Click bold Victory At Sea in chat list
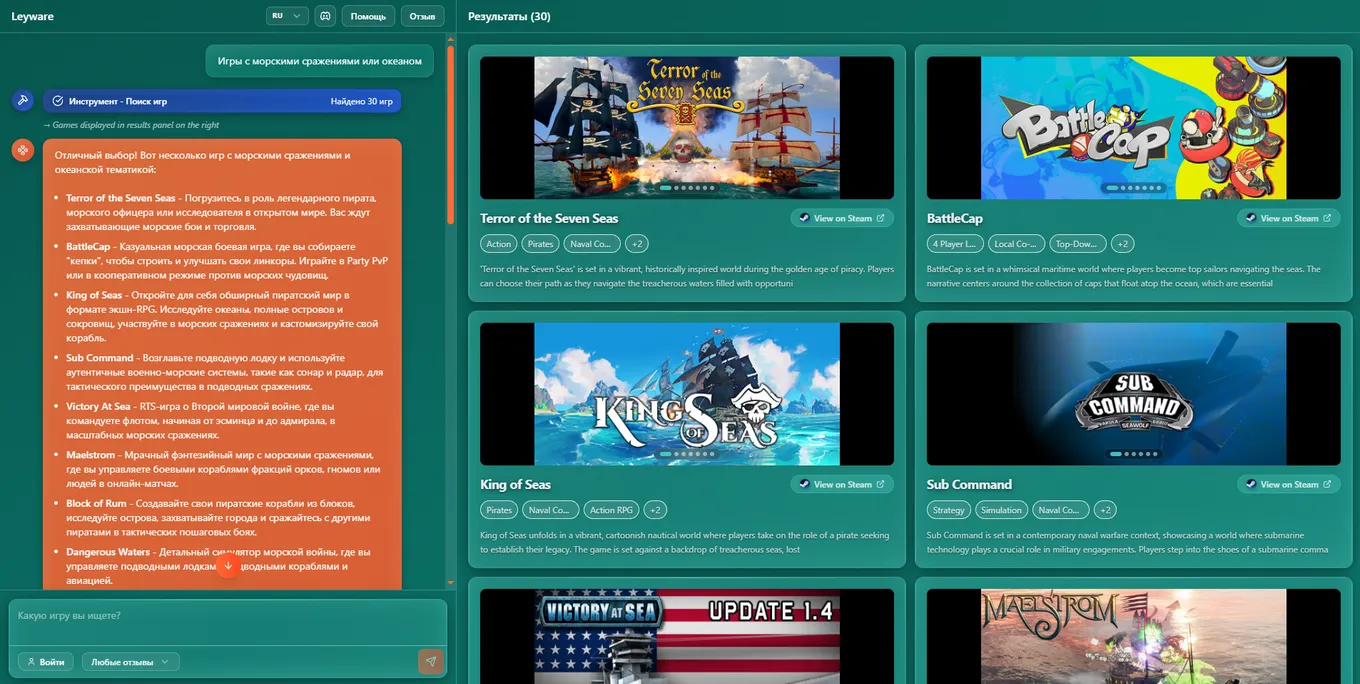The height and width of the screenshot is (684, 1360). coord(98,407)
